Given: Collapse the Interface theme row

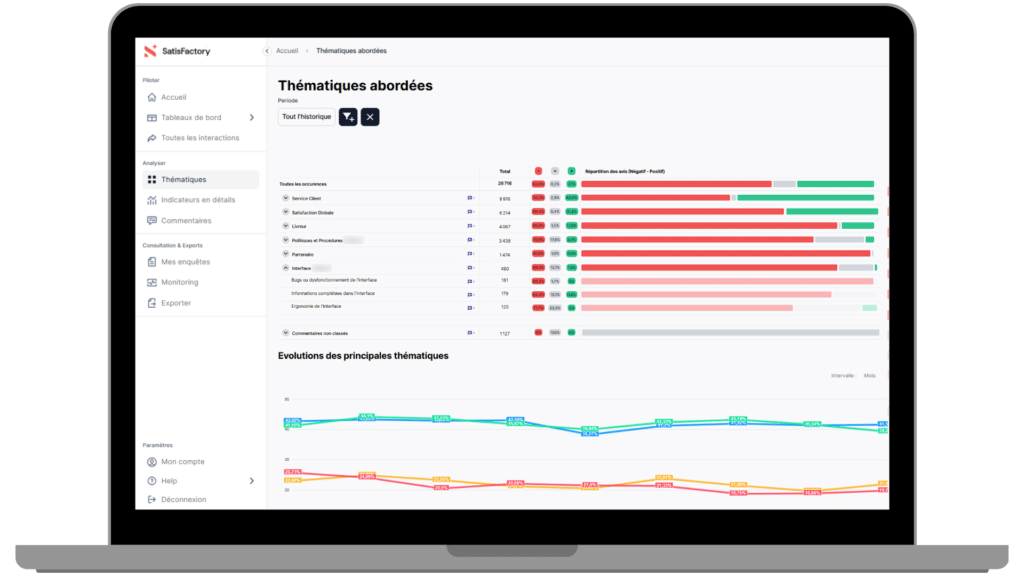Looking at the screenshot, I should [x=285, y=268].
